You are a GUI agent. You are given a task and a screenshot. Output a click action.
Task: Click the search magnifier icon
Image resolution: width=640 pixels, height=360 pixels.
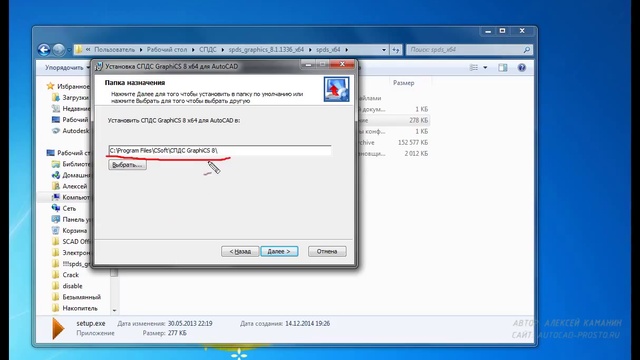click(x=527, y=50)
